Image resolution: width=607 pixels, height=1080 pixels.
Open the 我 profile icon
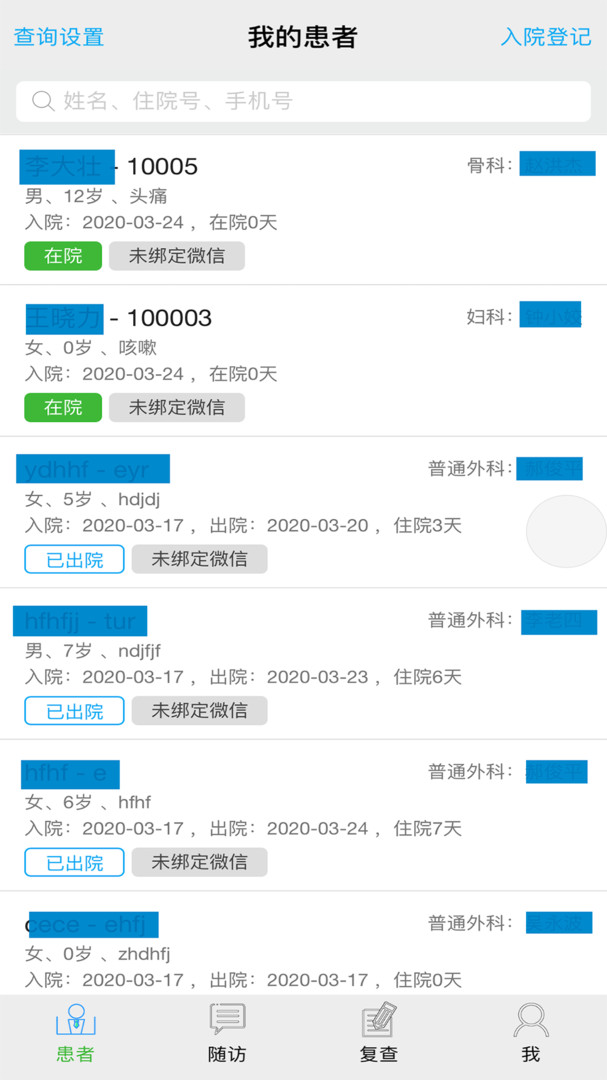click(x=531, y=1020)
